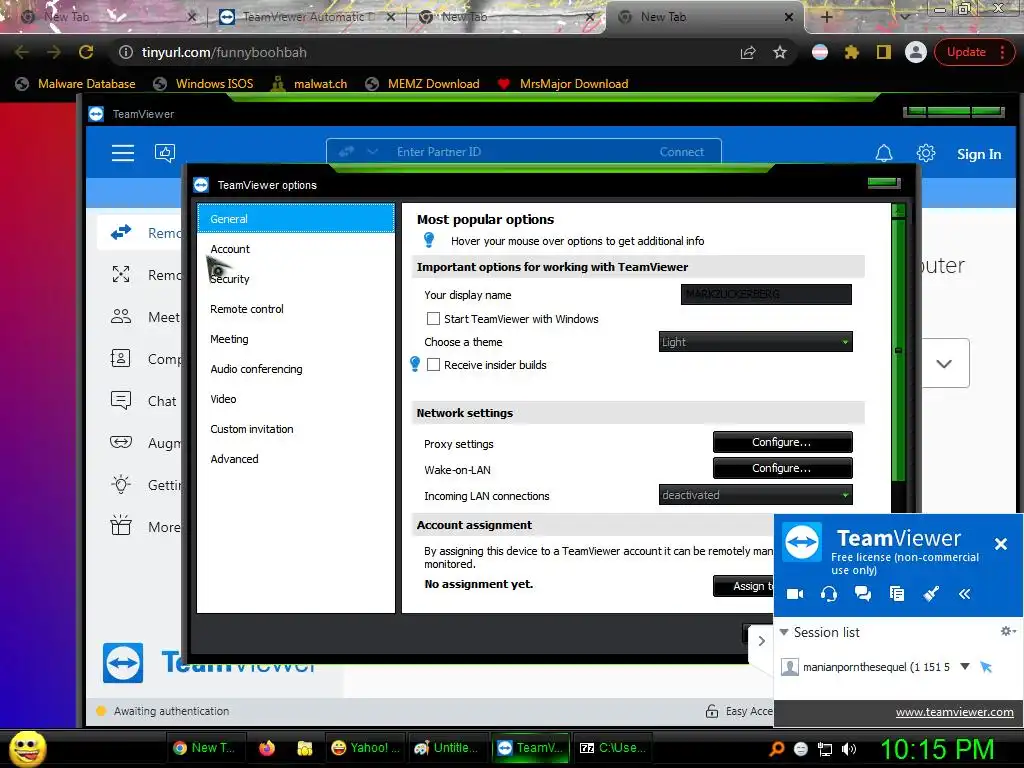Close the TeamViewer session panel
Image resolution: width=1024 pixels, height=768 pixels.
1000,543
